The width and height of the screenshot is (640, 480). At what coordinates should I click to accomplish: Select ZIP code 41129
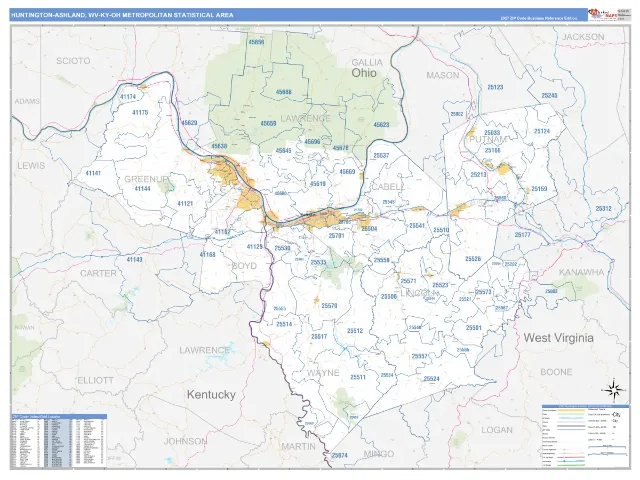255,247
